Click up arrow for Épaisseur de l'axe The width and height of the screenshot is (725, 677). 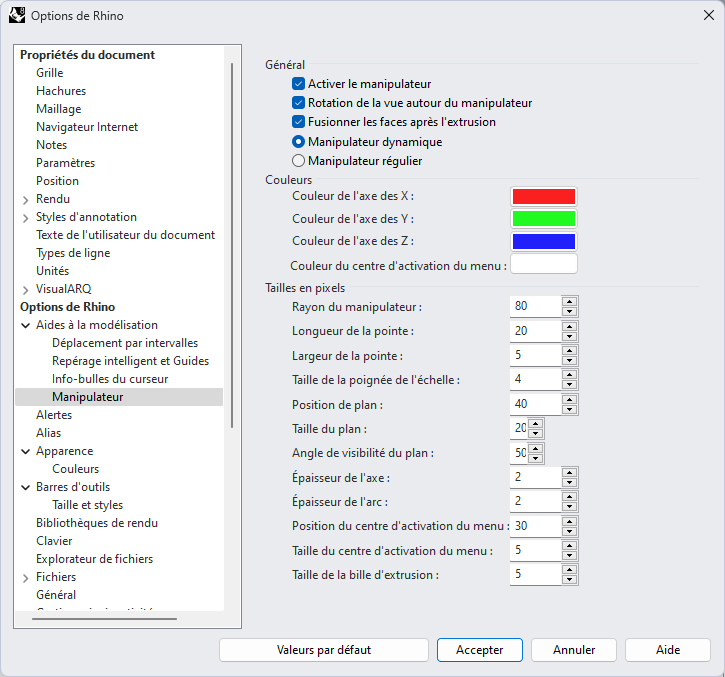pyautogui.click(x=569, y=472)
